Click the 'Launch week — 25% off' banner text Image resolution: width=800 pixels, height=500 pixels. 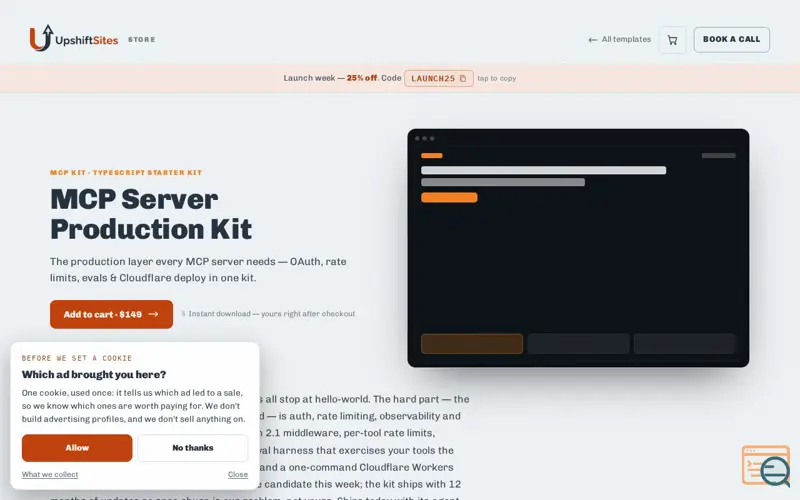(331, 78)
